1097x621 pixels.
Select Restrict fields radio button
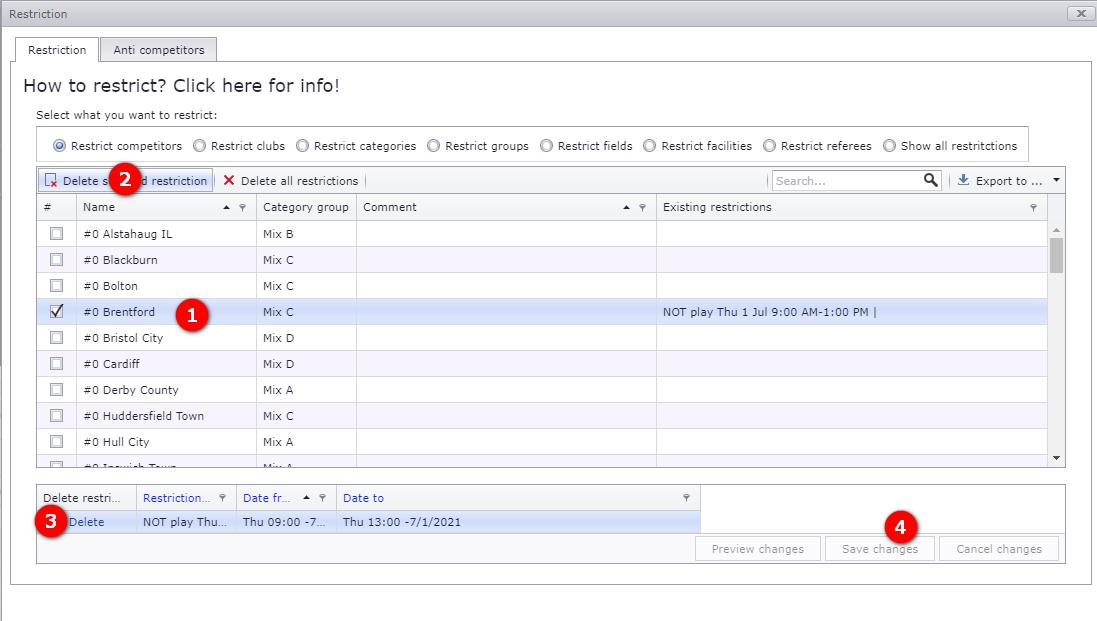(x=546, y=145)
